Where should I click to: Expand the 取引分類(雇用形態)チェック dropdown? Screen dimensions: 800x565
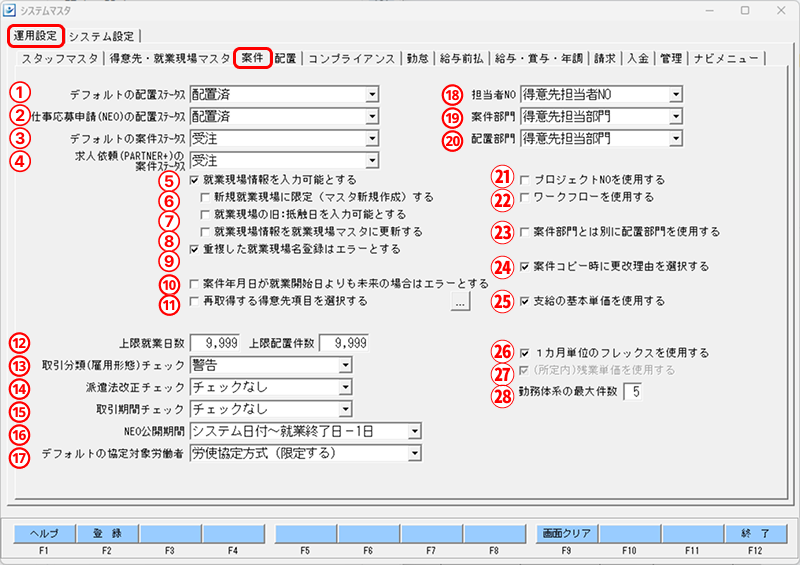coord(345,365)
